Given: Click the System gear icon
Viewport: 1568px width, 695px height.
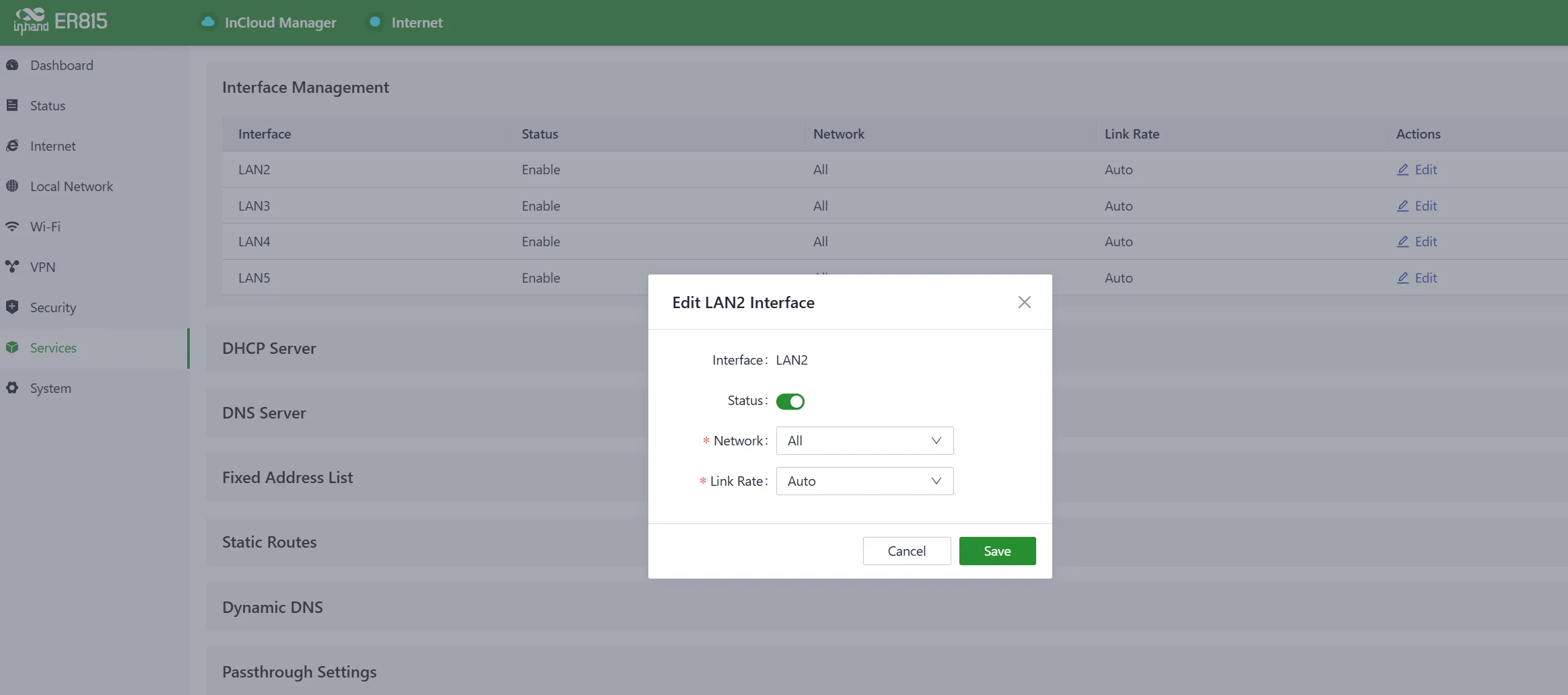Looking at the screenshot, I should tap(12, 388).
